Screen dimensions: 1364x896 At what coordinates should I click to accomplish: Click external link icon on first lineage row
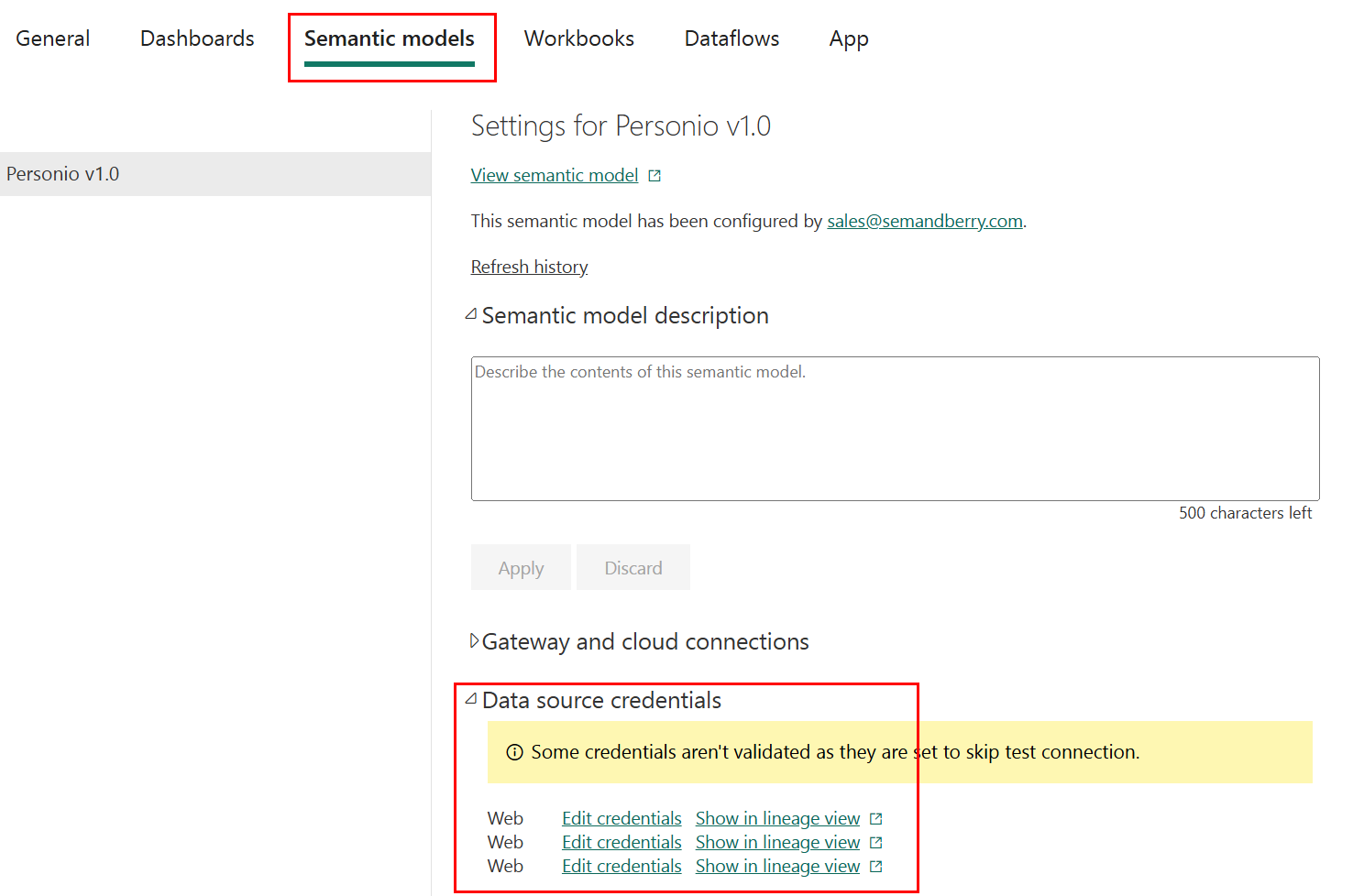point(875,819)
